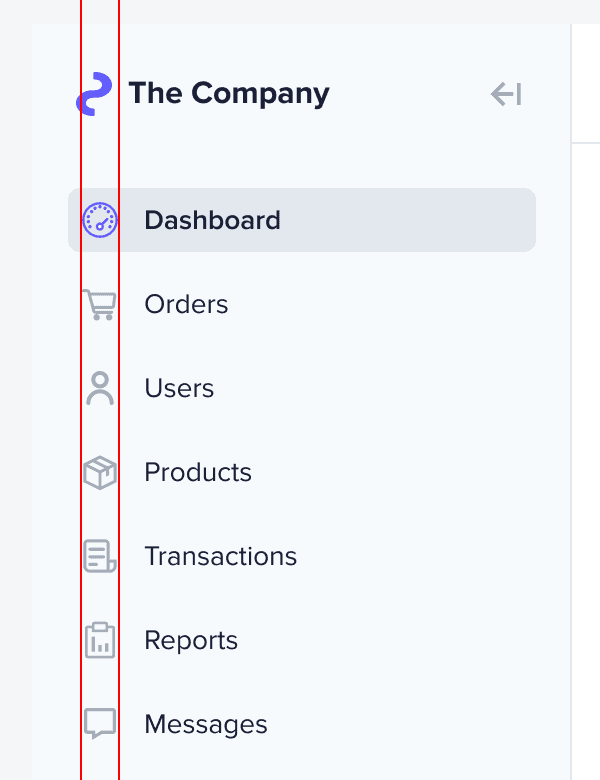The height and width of the screenshot is (780, 600).
Task: Click "The Company" title text
Action: (x=229, y=94)
